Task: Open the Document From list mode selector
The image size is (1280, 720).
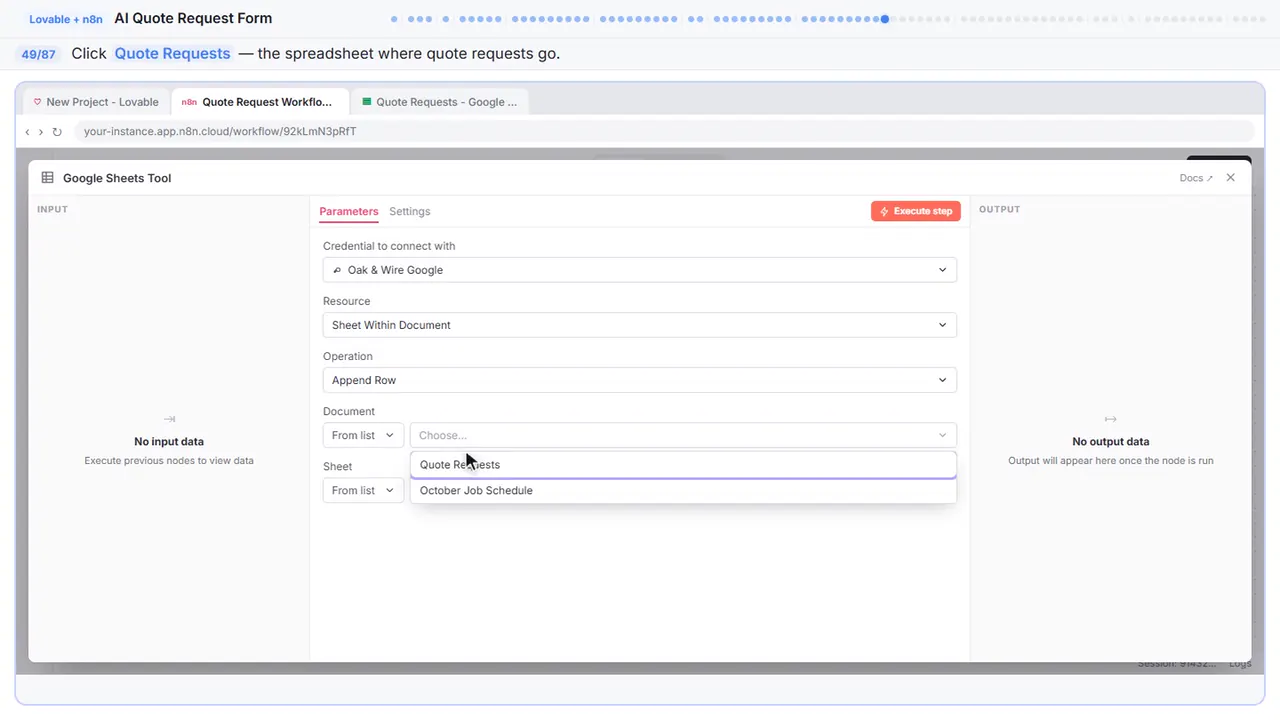Action: pyautogui.click(x=363, y=435)
